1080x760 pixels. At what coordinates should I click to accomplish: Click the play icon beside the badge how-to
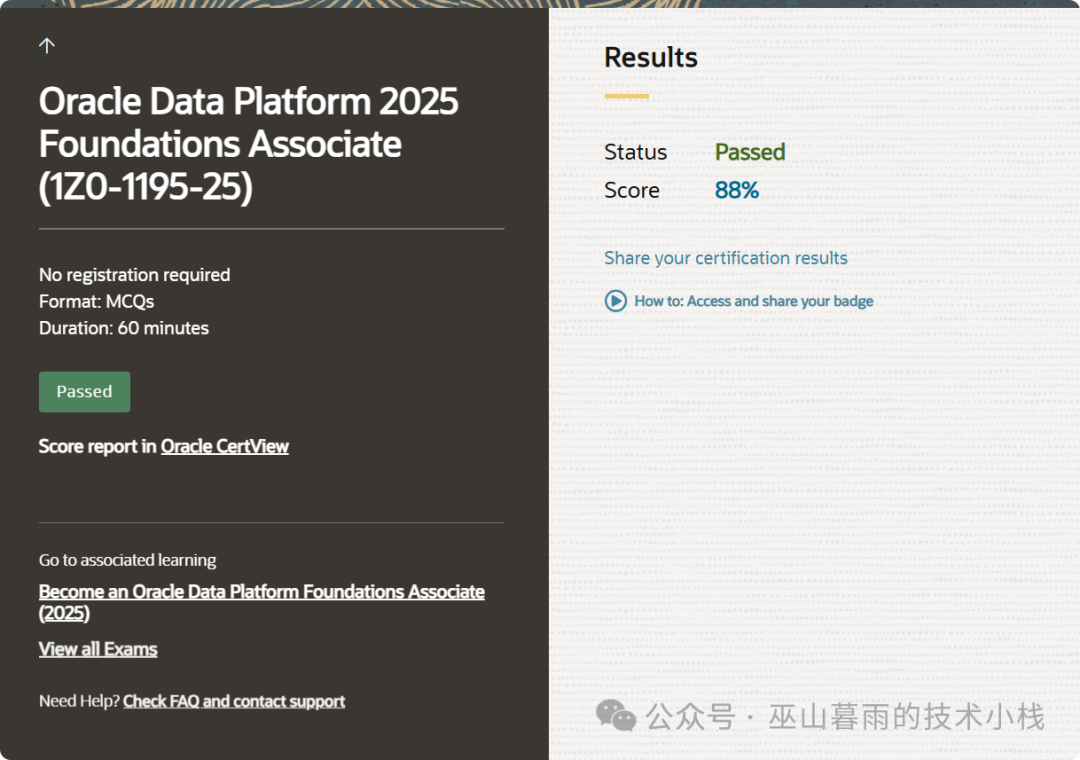pyautogui.click(x=616, y=301)
